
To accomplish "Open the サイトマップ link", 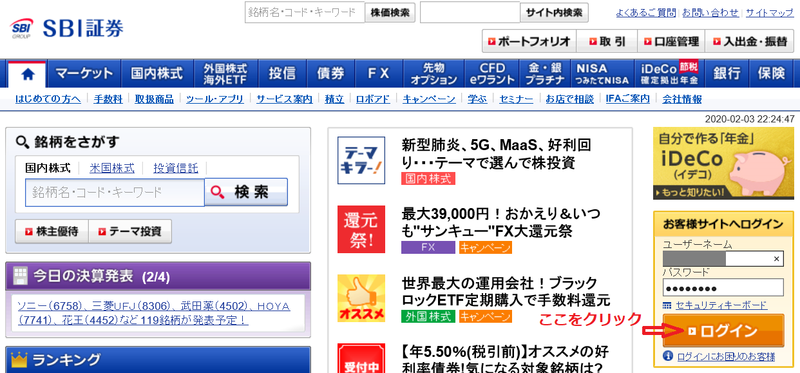I will click(770, 13).
